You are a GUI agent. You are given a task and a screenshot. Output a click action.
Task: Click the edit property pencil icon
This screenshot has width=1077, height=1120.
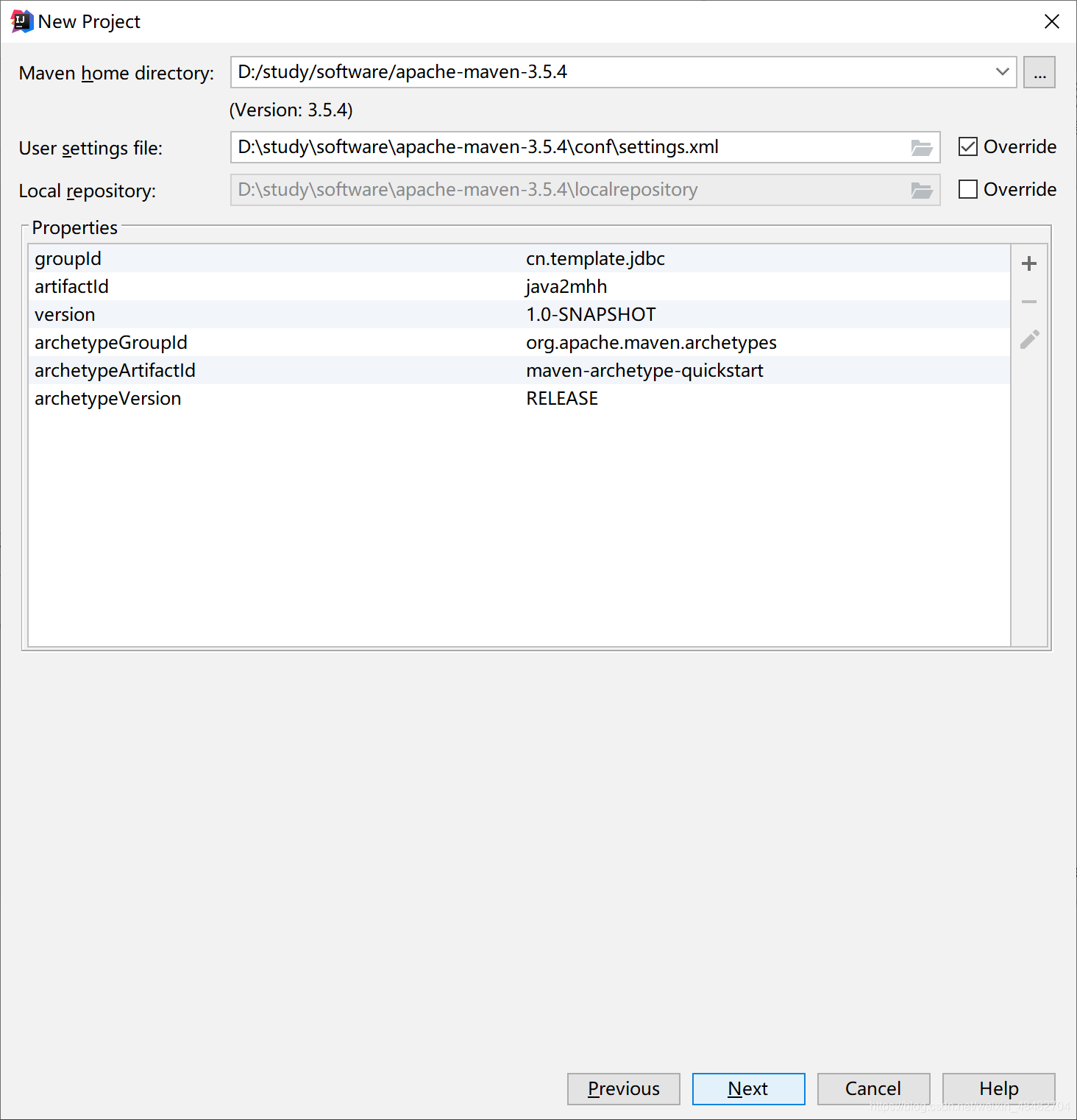(1029, 339)
